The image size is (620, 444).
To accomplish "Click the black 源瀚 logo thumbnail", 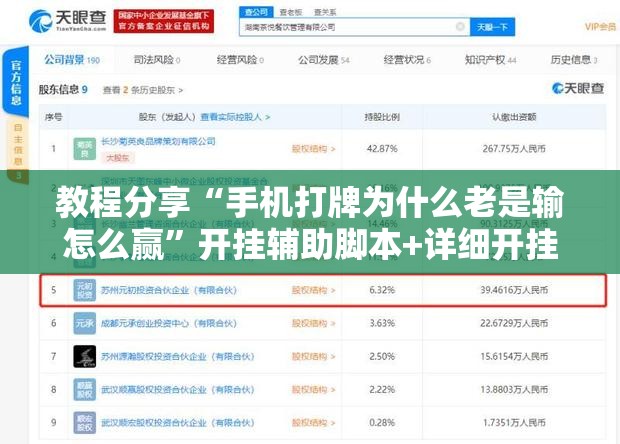I will point(85,357).
